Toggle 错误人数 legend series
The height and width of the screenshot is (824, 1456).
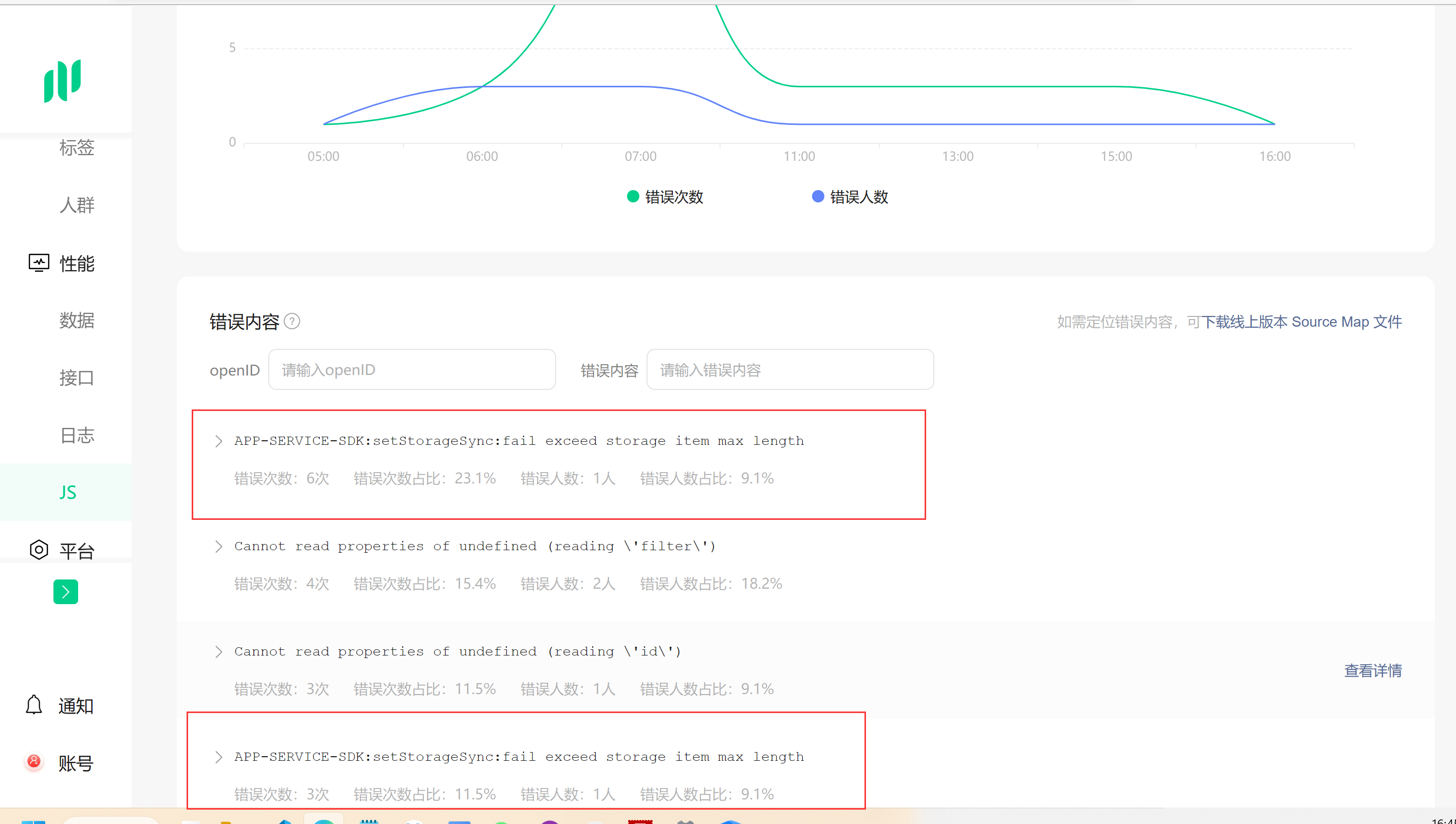tap(849, 197)
